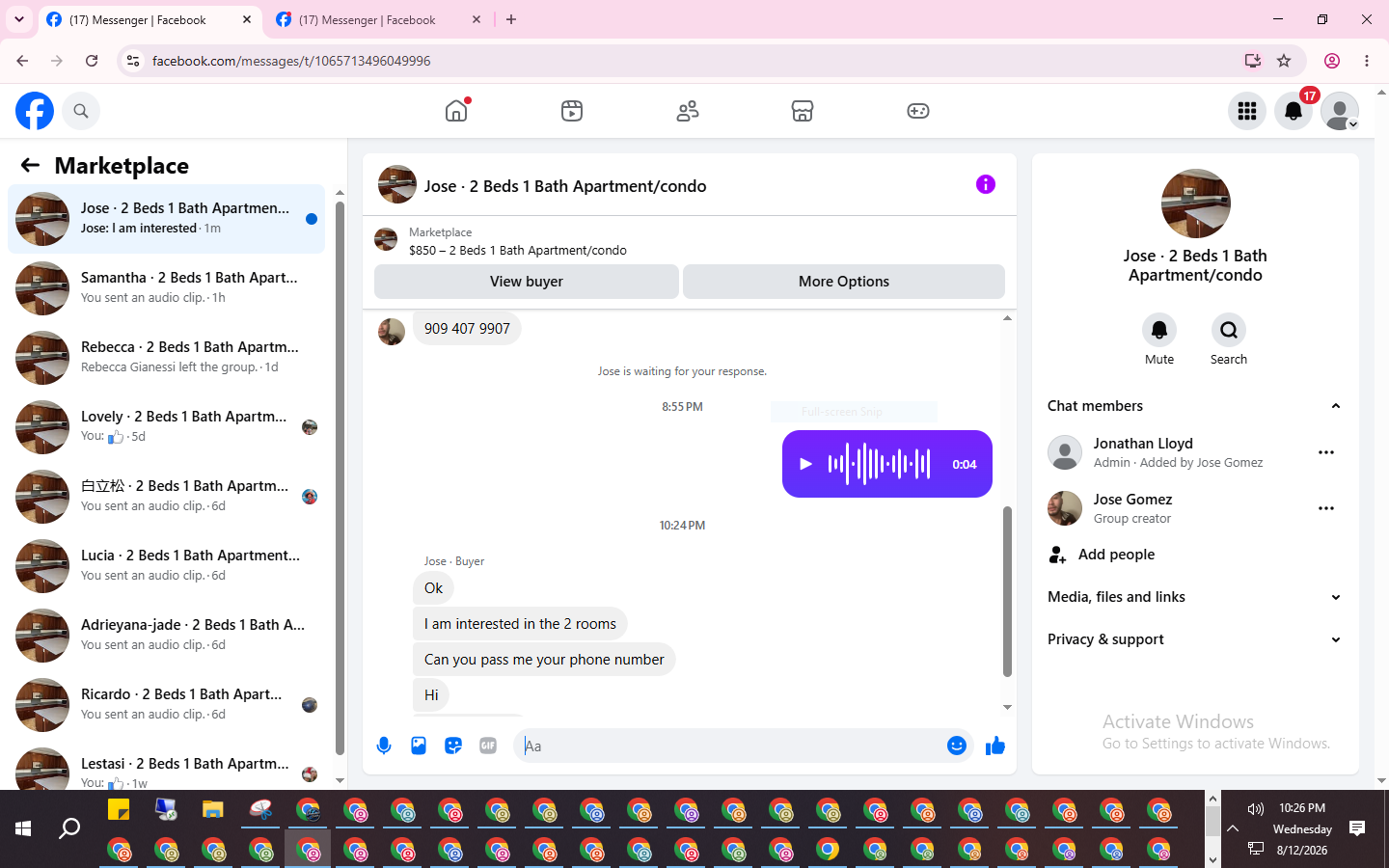Open the Adrieyana-jade conversation

[167, 636]
